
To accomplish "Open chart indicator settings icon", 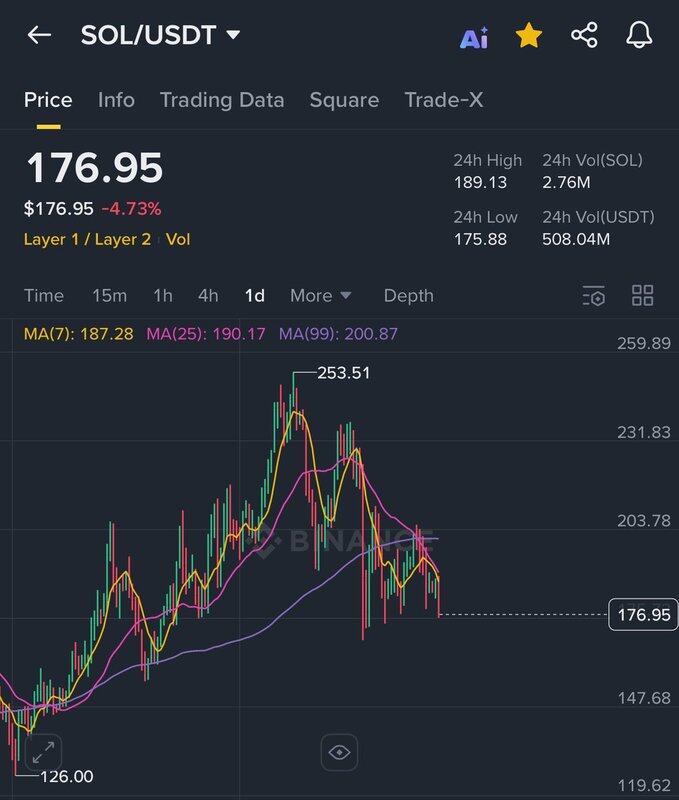I will [x=594, y=296].
